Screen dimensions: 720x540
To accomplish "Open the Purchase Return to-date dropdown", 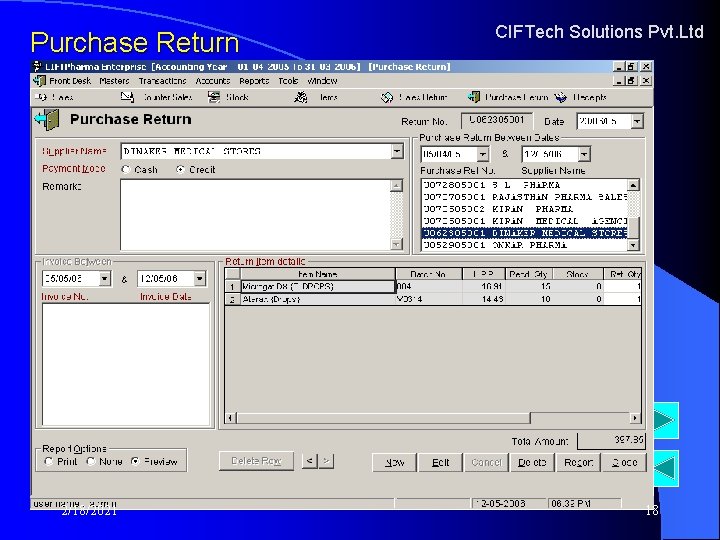I will (584, 154).
